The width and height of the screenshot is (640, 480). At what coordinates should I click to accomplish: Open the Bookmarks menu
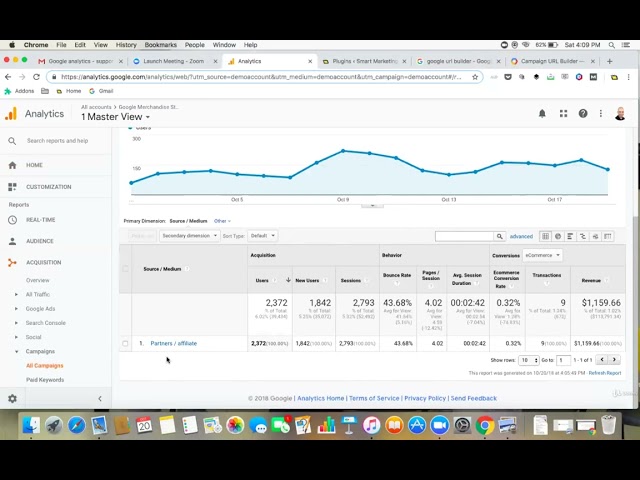point(160,45)
